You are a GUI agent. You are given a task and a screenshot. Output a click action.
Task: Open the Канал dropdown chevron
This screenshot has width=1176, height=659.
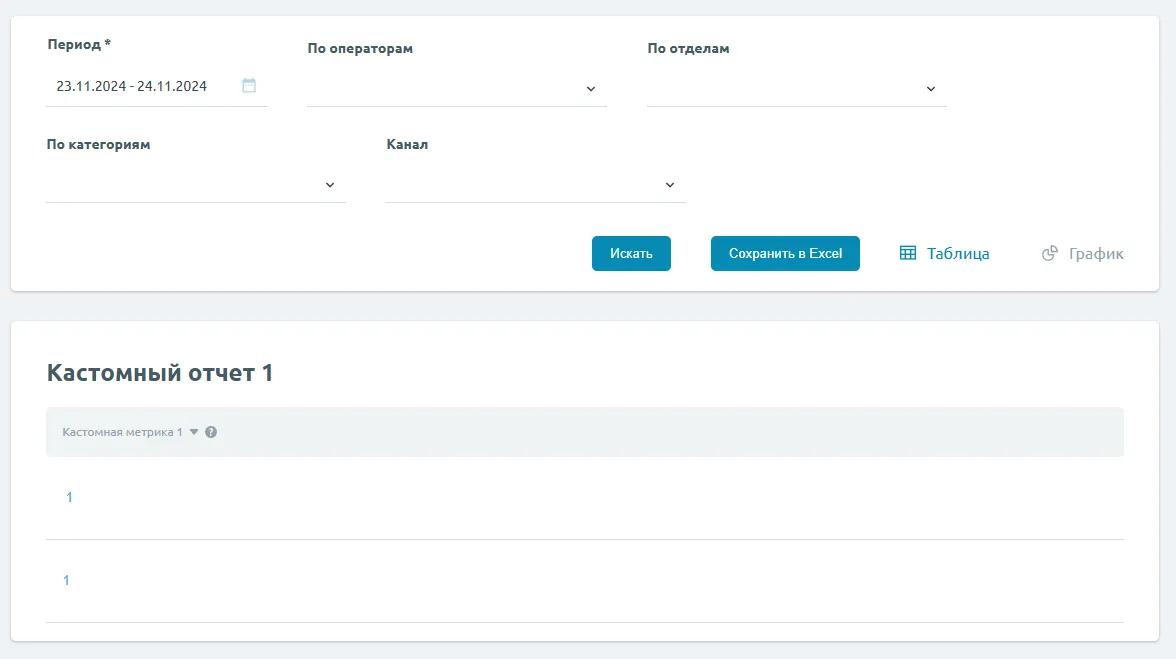[670, 185]
